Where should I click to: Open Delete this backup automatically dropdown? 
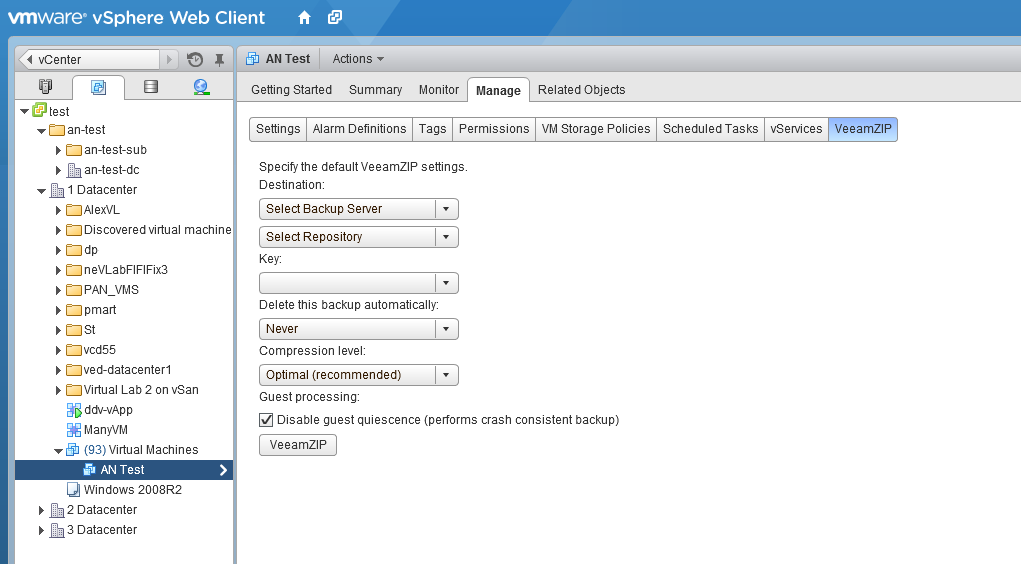[359, 329]
